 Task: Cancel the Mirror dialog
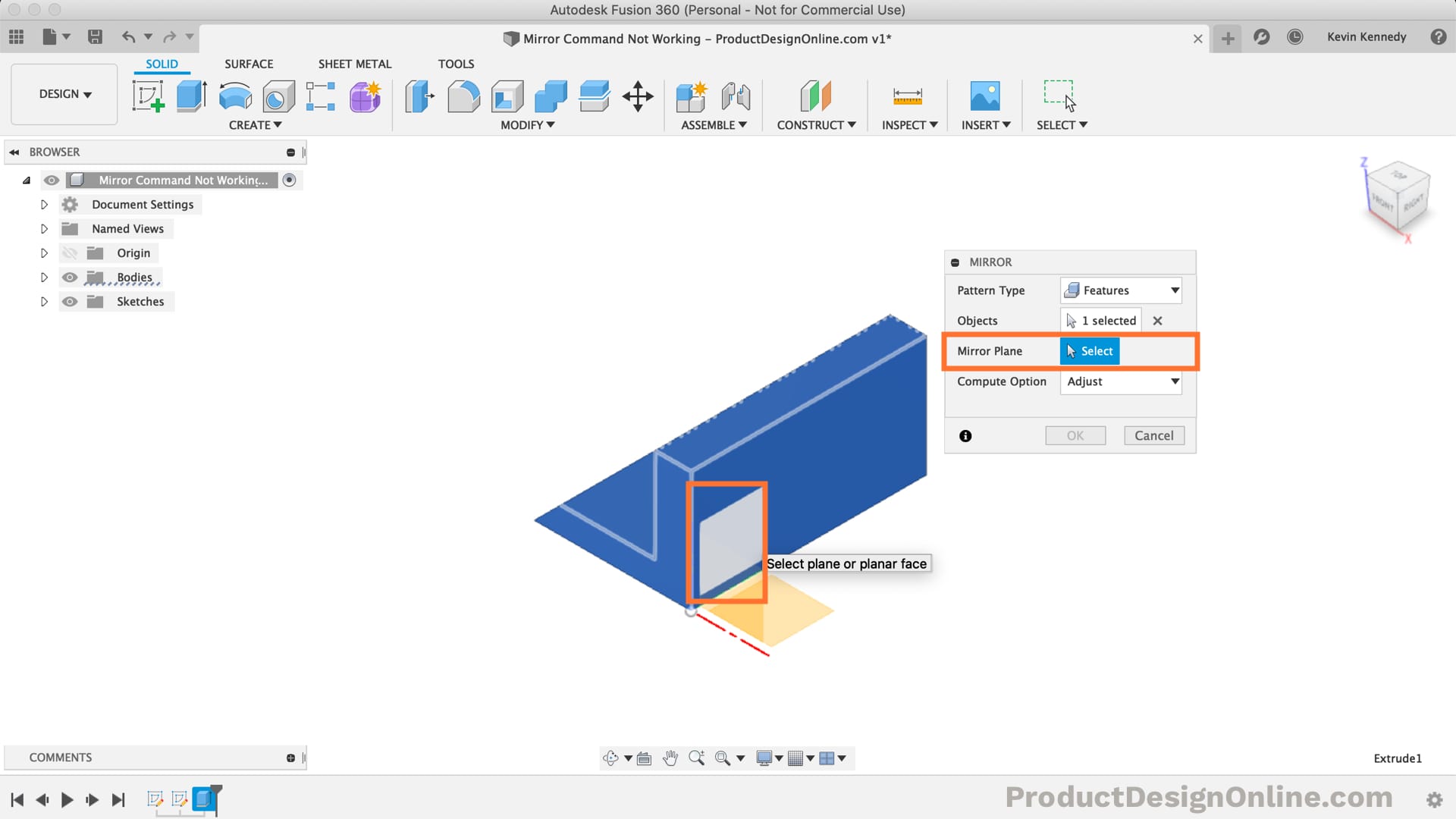(x=1153, y=435)
